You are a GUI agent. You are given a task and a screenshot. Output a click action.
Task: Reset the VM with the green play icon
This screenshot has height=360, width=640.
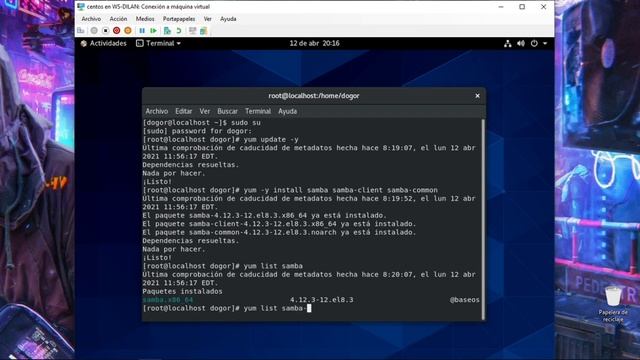[153, 31]
